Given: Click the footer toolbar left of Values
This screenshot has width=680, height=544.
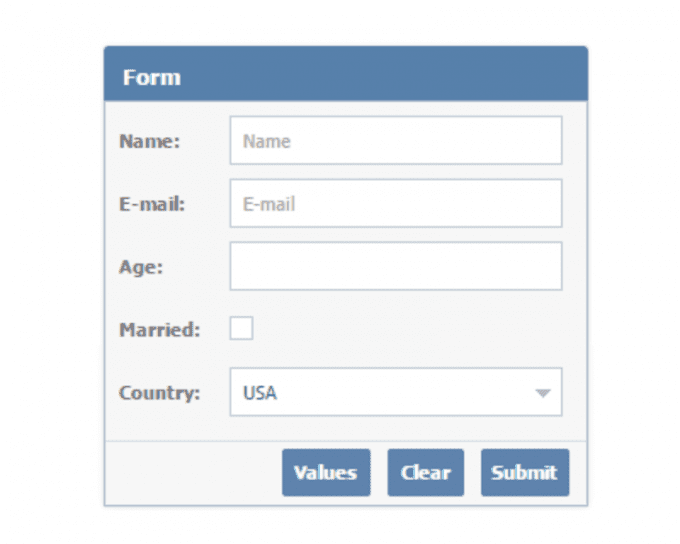Looking at the screenshot, I should pyautogui.click(x=190, y=473).
